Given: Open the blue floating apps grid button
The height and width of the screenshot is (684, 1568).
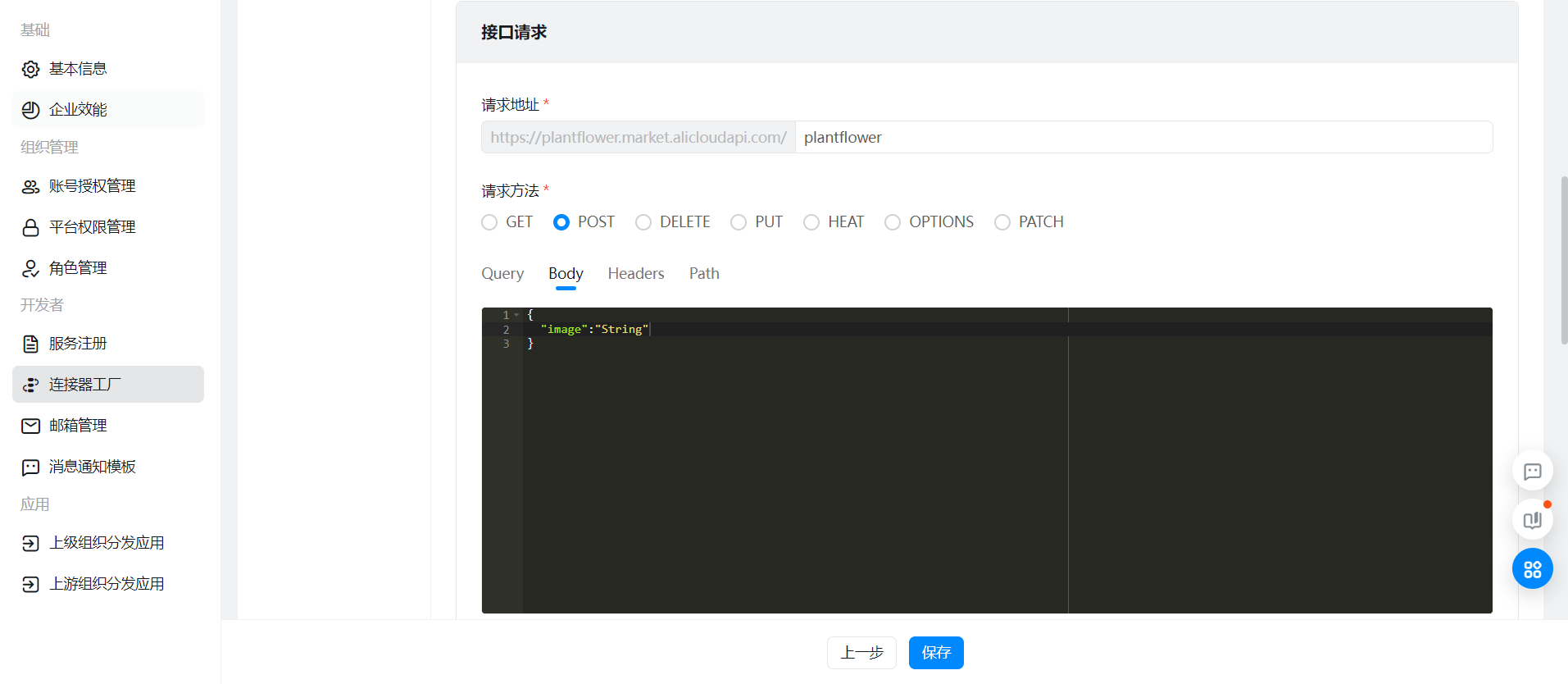Looking at the screenshot, I should (x=1532, y=568).
